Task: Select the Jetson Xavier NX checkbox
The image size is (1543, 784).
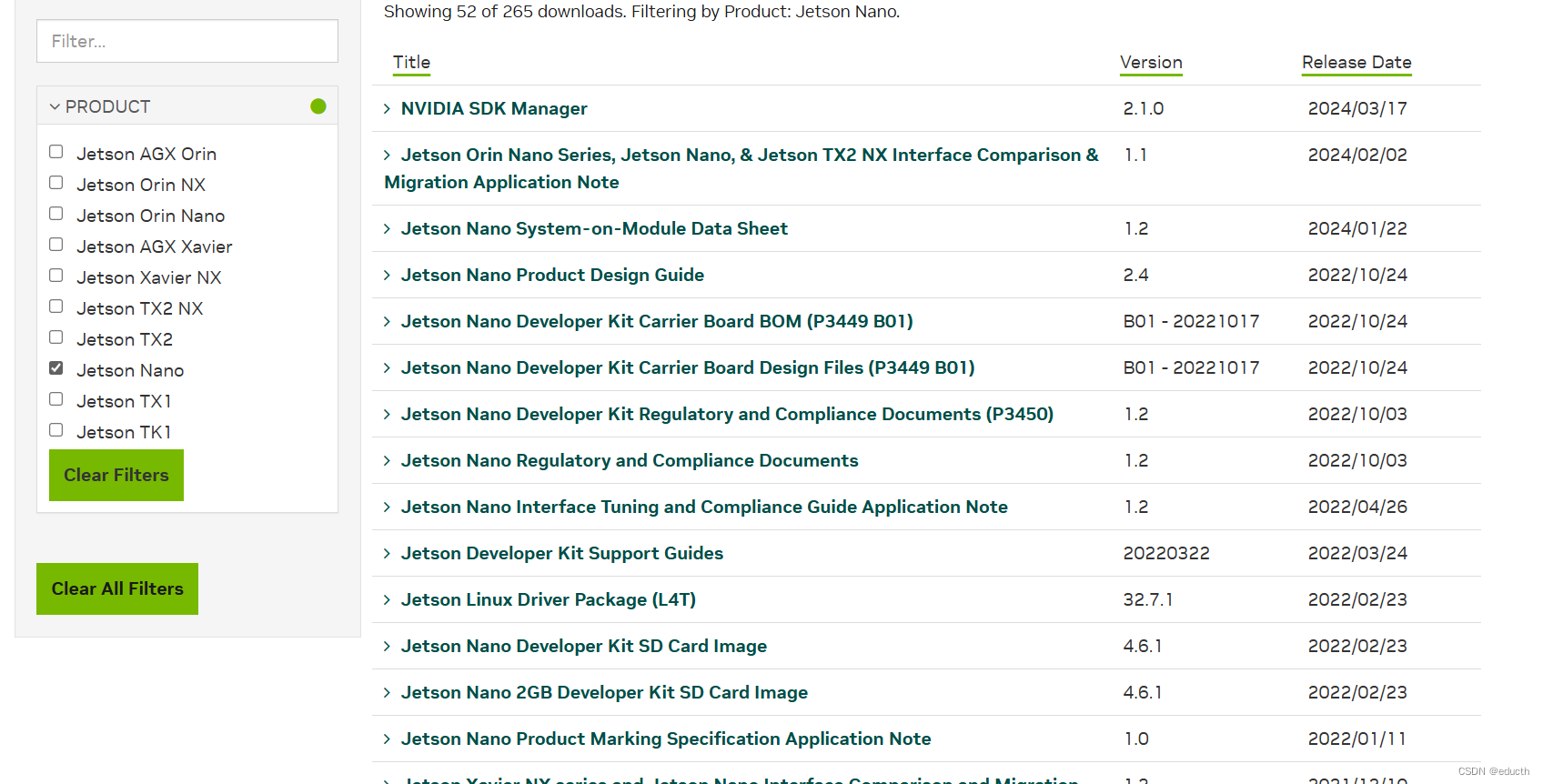Action: 56,276
